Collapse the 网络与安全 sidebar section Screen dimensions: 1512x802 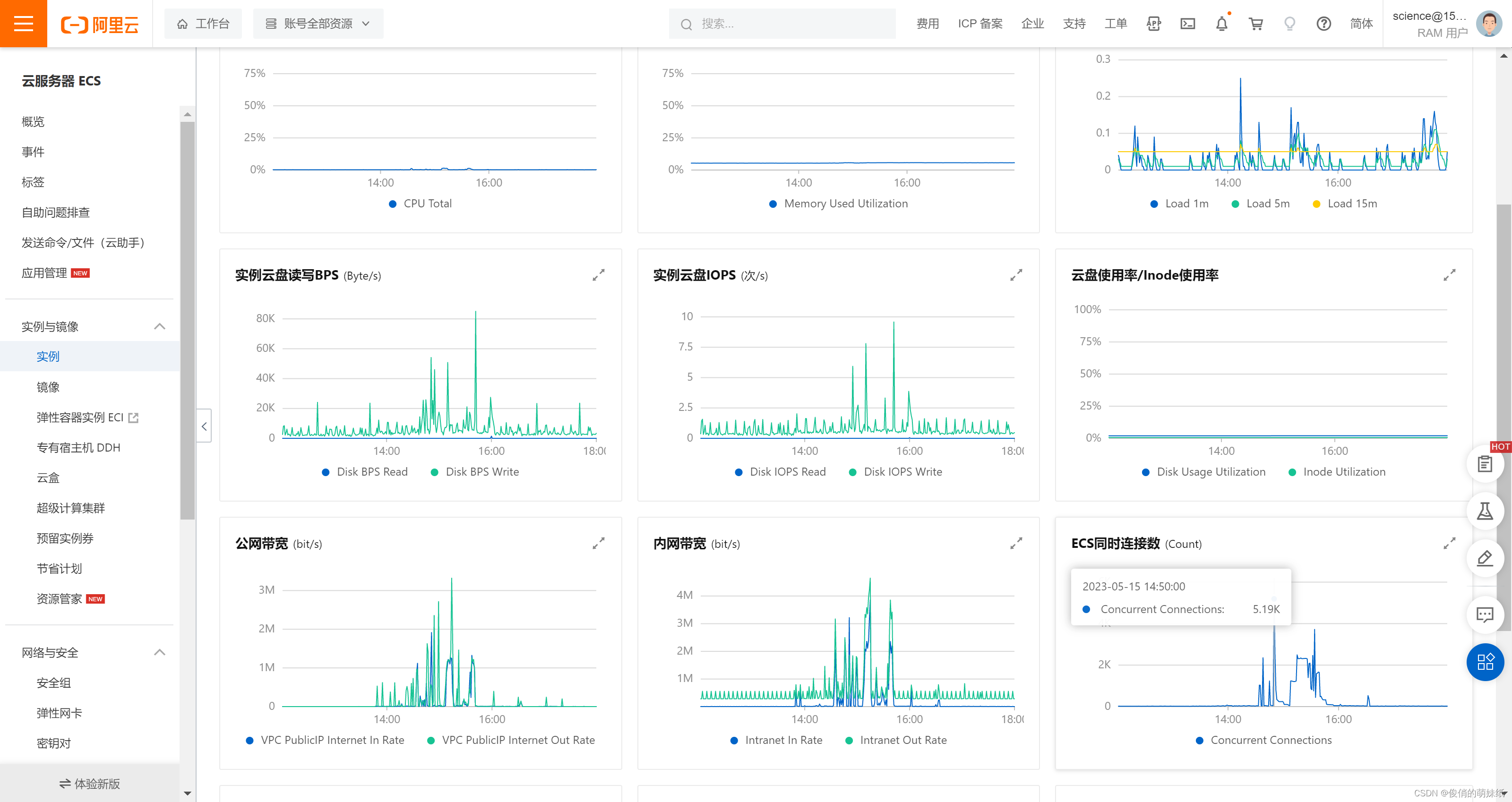coord(159,652)
